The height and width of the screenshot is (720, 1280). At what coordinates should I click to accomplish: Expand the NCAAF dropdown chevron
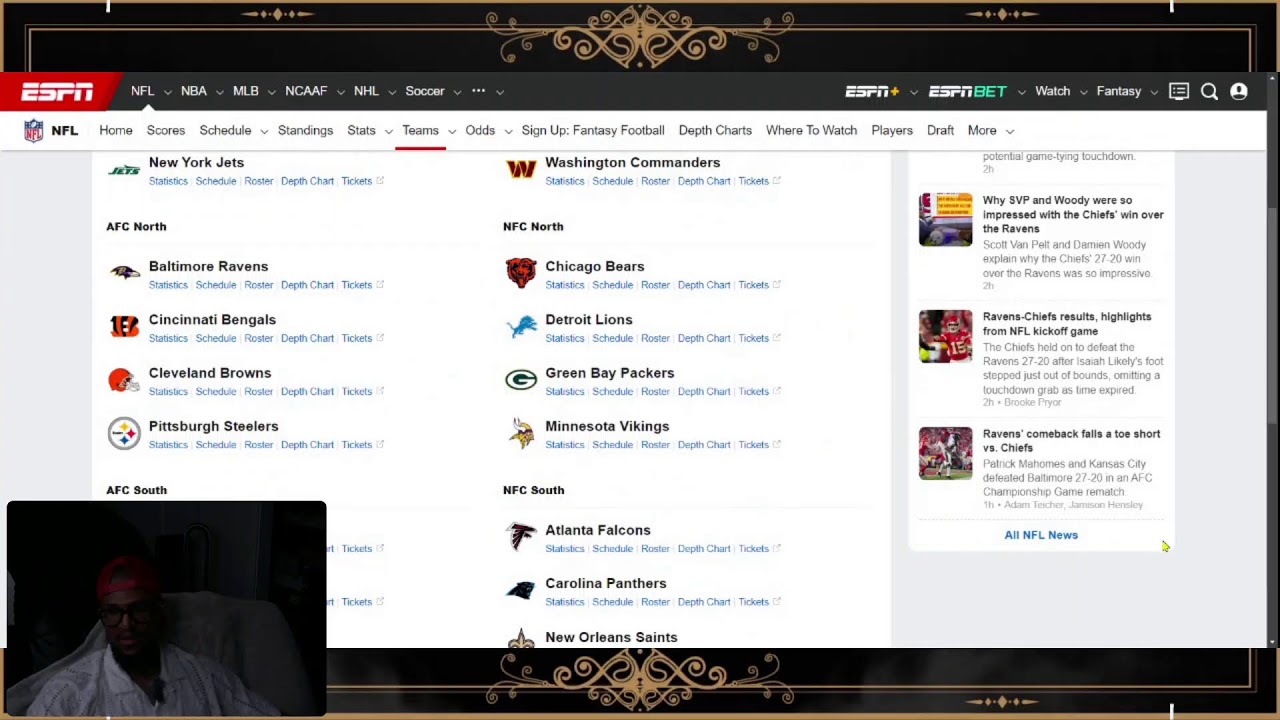coord(340,92)
